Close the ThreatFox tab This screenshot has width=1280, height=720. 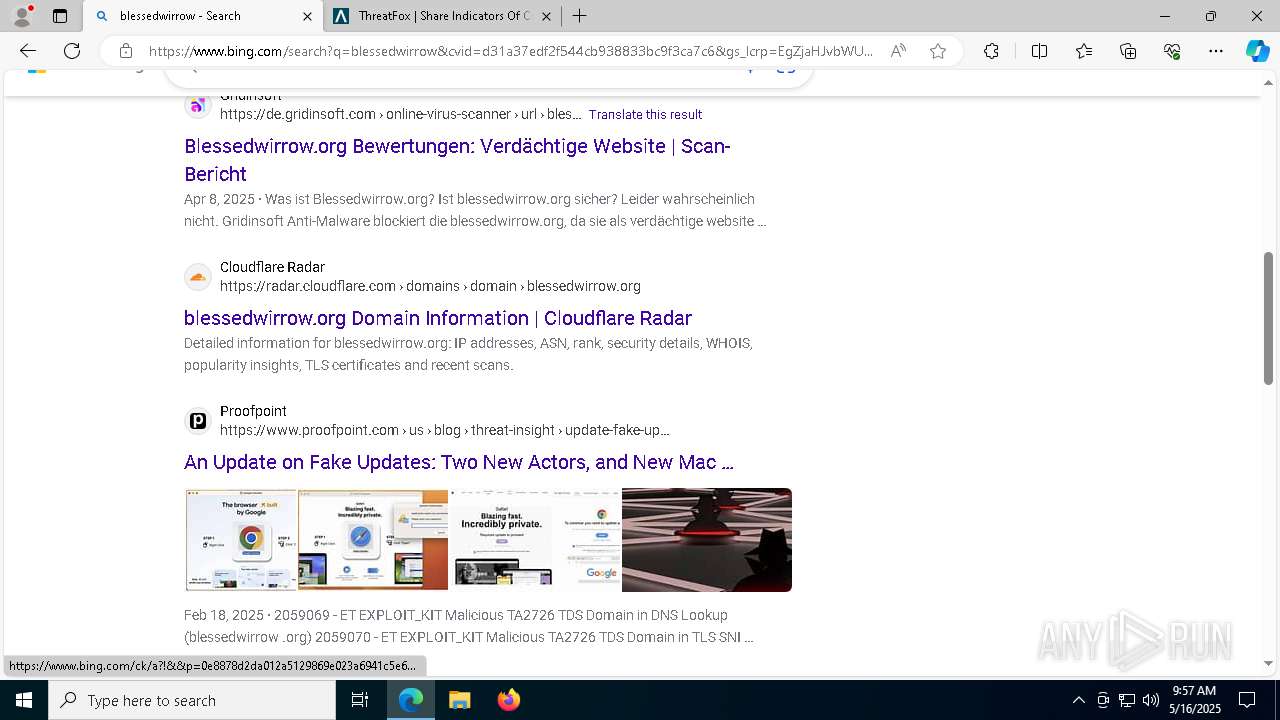click(546, 16)
